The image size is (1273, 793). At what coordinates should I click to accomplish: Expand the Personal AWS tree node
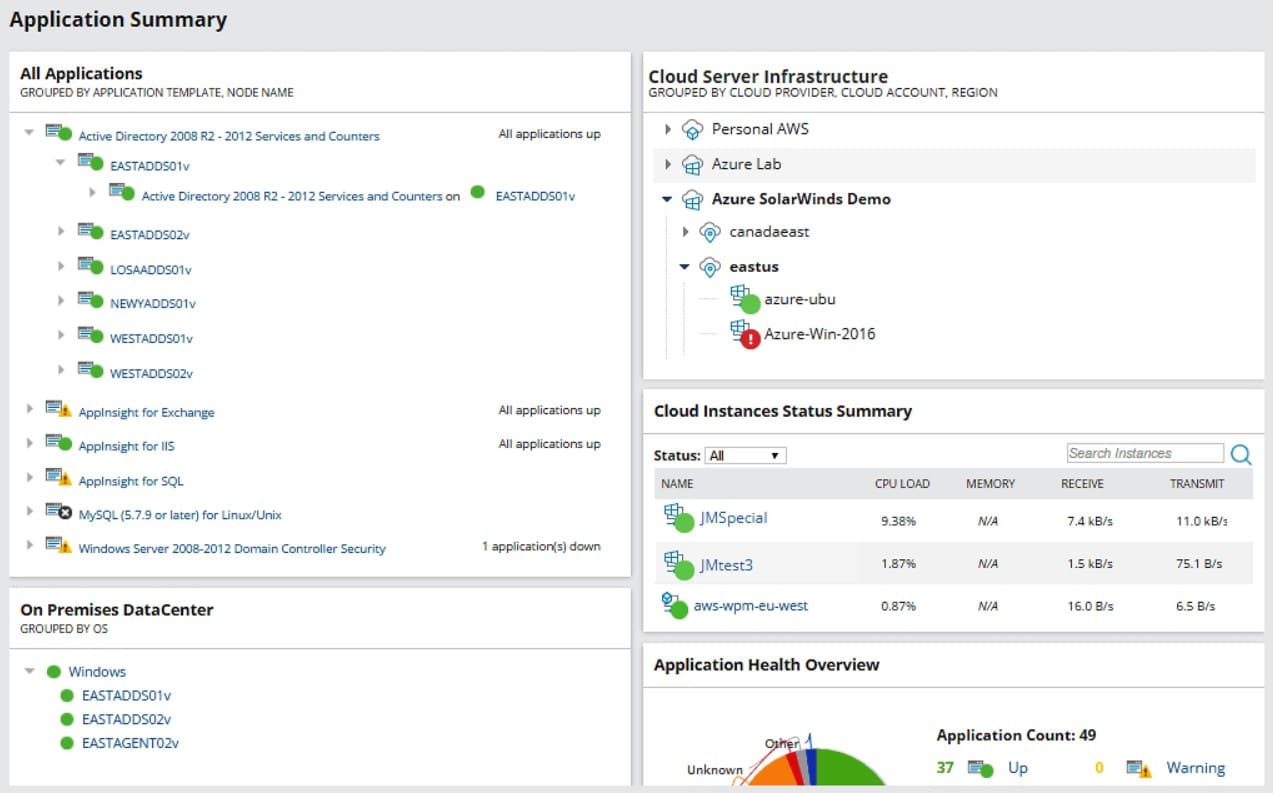point(669,128)
